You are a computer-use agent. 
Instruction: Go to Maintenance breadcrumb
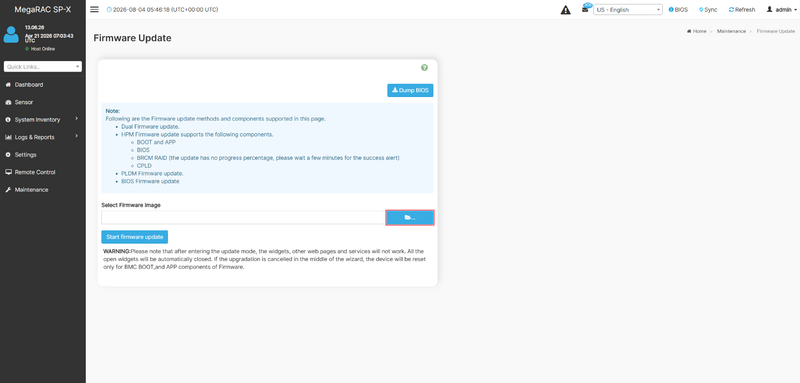[731, 31]
